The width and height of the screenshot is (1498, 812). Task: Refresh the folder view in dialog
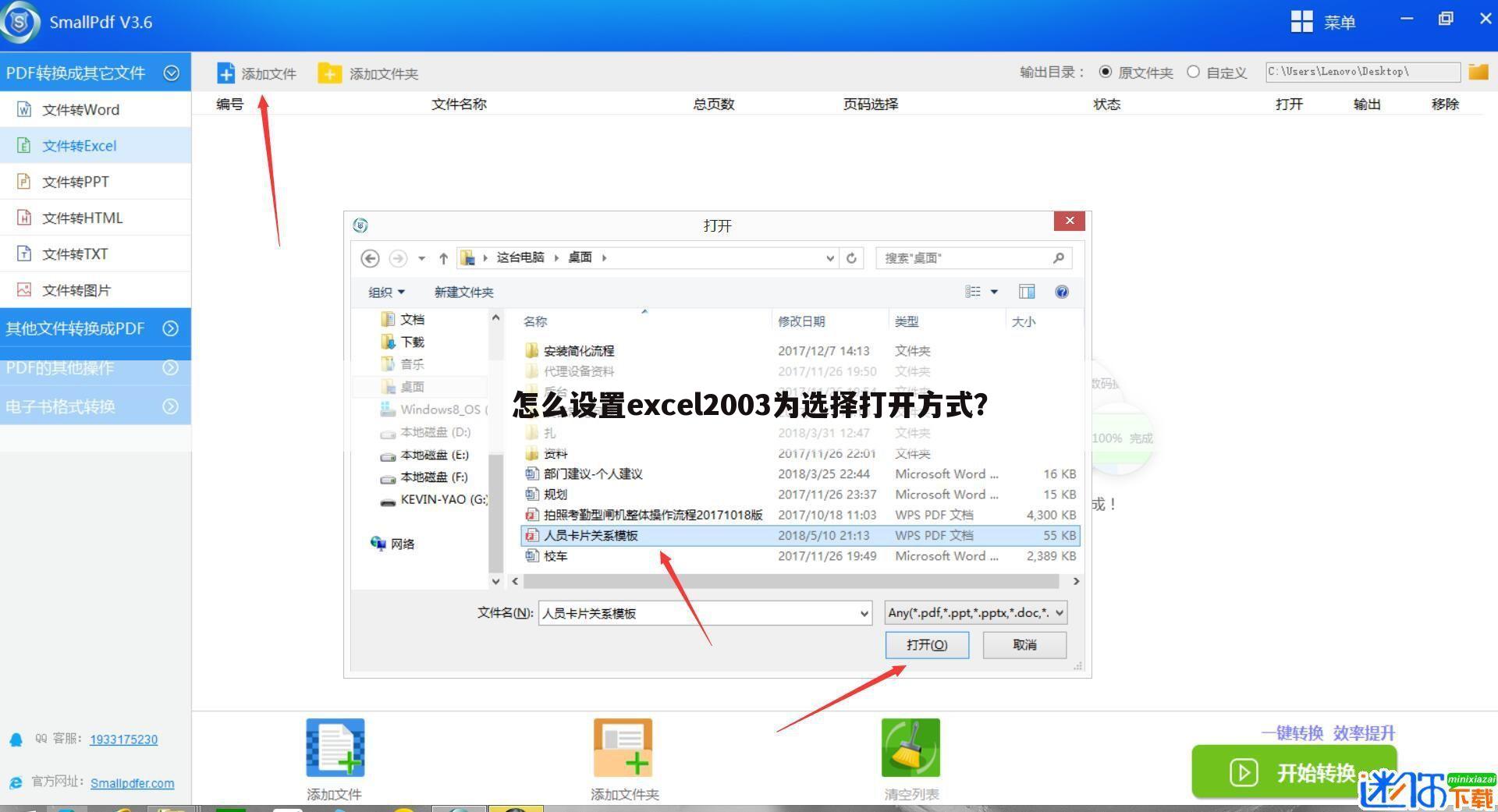[851, 258]
